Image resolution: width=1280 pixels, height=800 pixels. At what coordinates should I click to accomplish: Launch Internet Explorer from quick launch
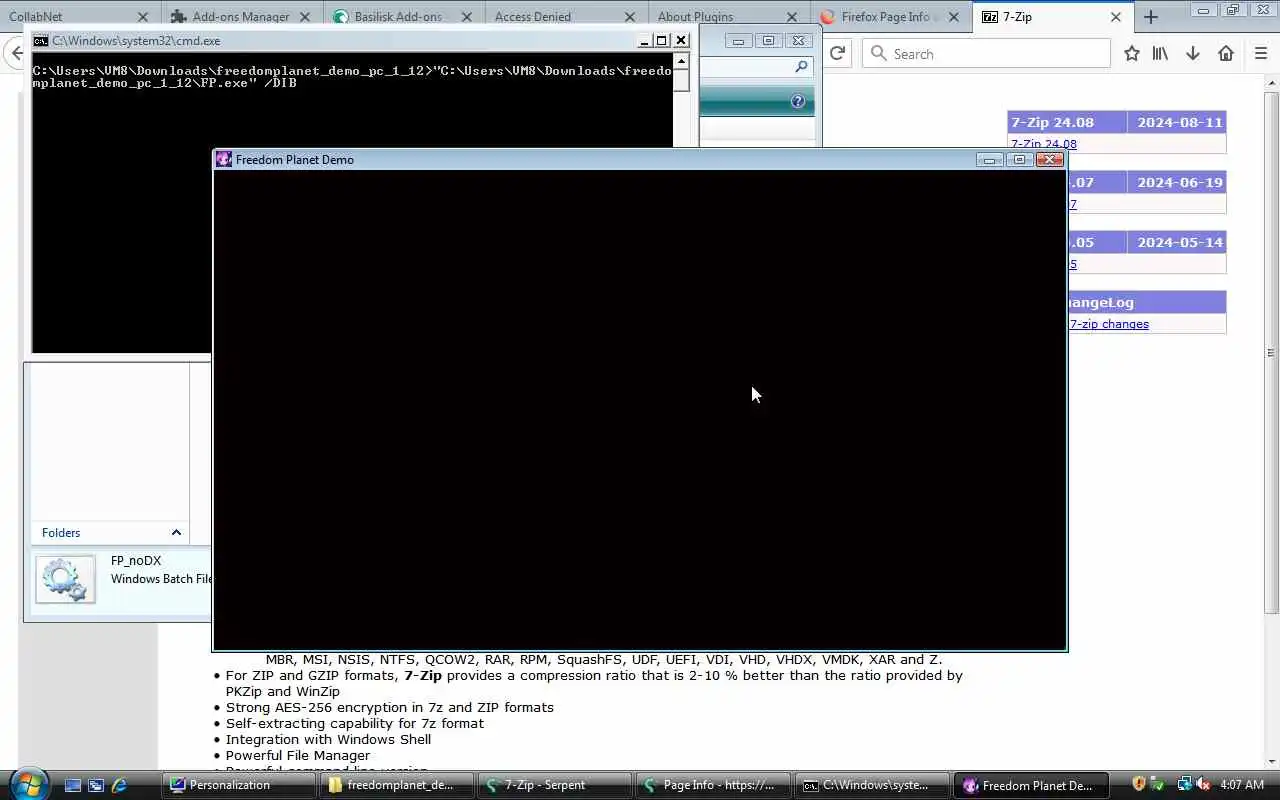(119, 785)
